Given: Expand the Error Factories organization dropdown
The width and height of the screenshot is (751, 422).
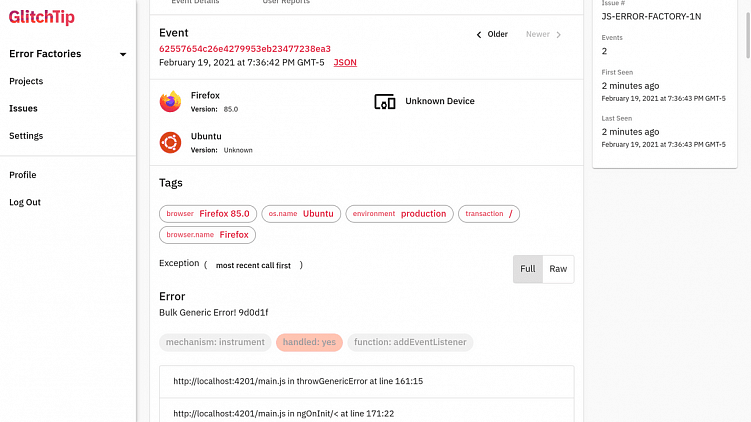Looking at the screenshot, I should (x=123, y=54).
